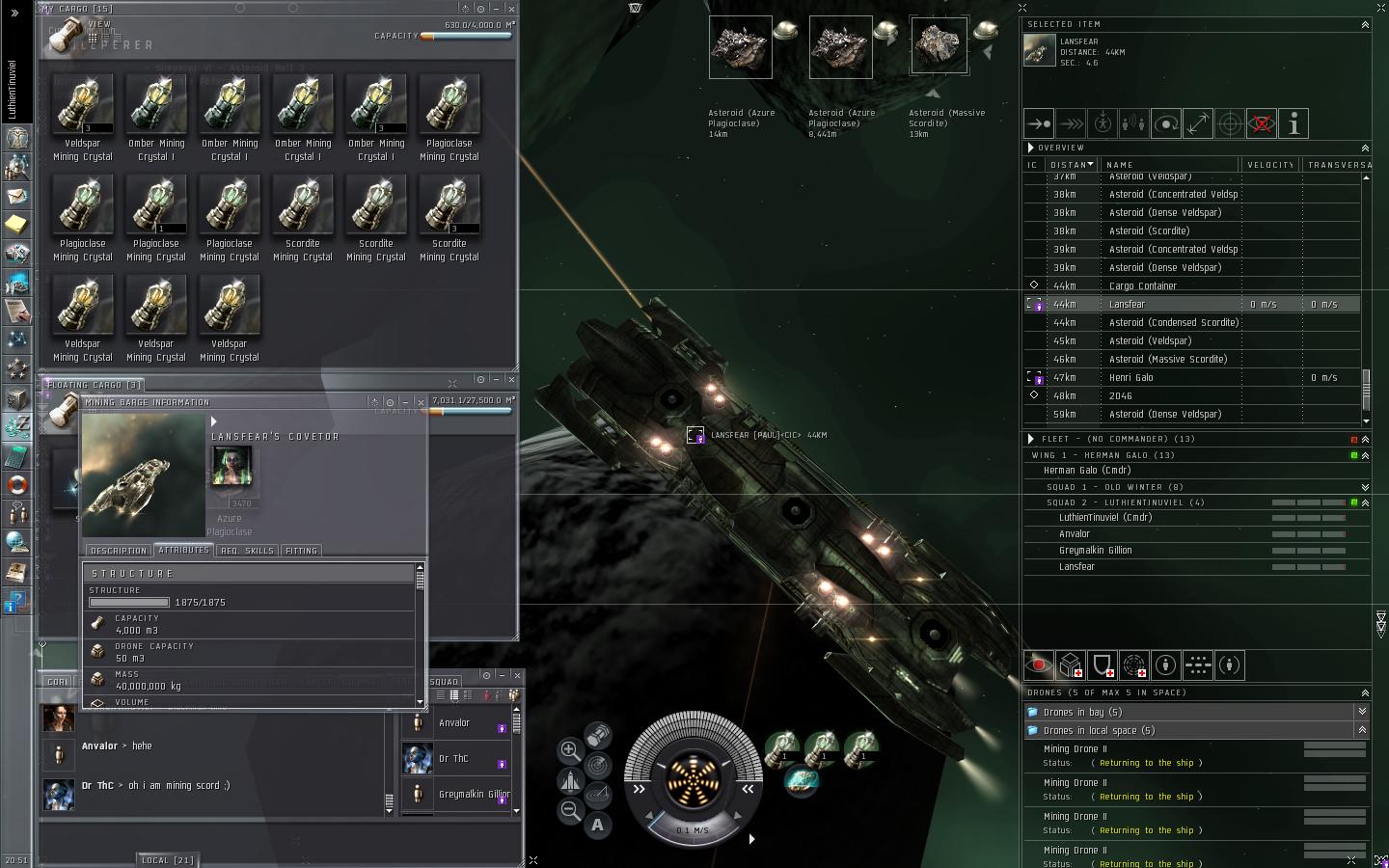Screen dimensions: 1389x868
Task: Click the dotted formation icon above Drones
Action: point(1198,665)
